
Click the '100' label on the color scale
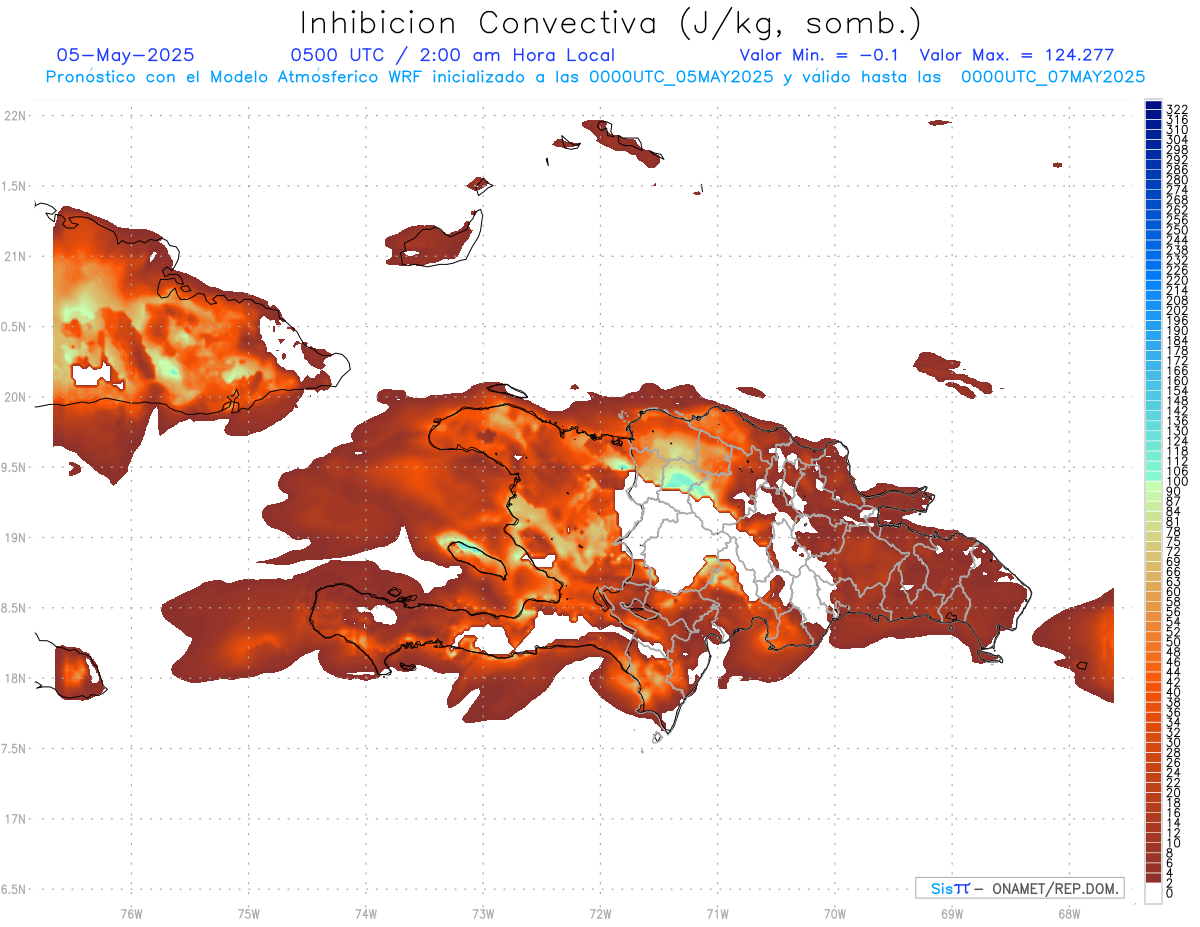pyautogui.click(x=1176, y=481)
